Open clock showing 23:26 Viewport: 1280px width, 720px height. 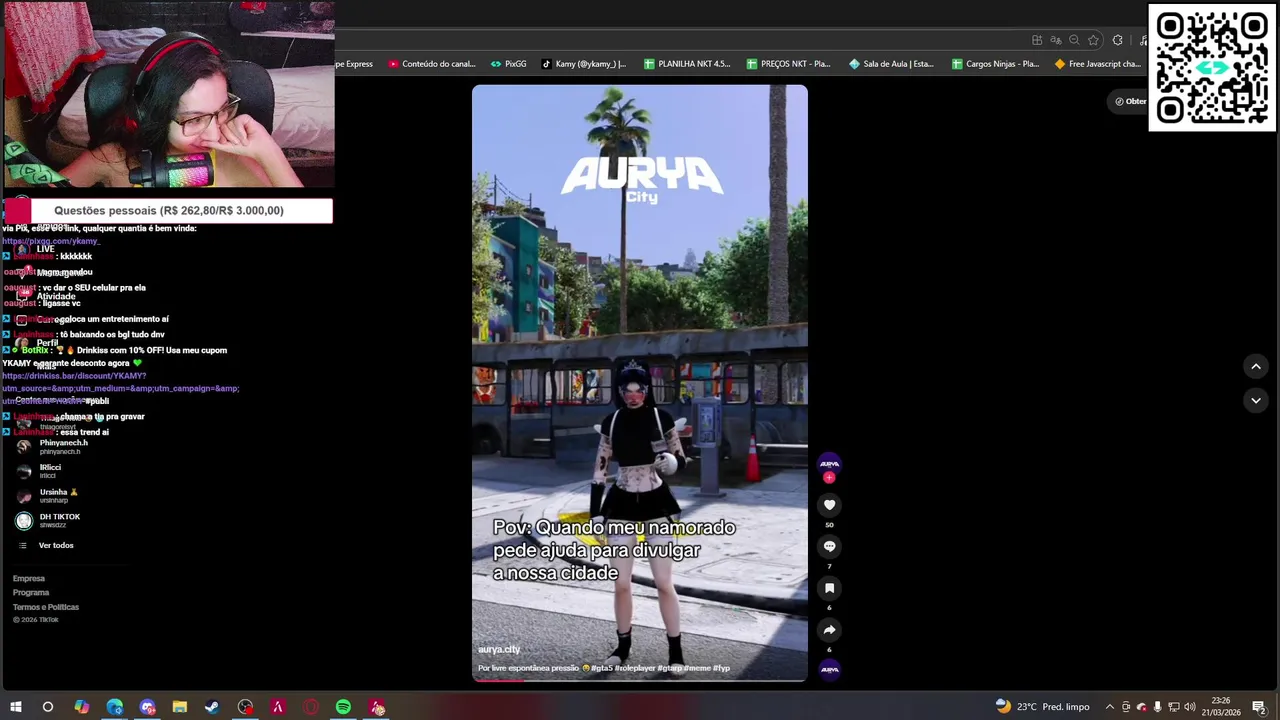[1221, 707]
